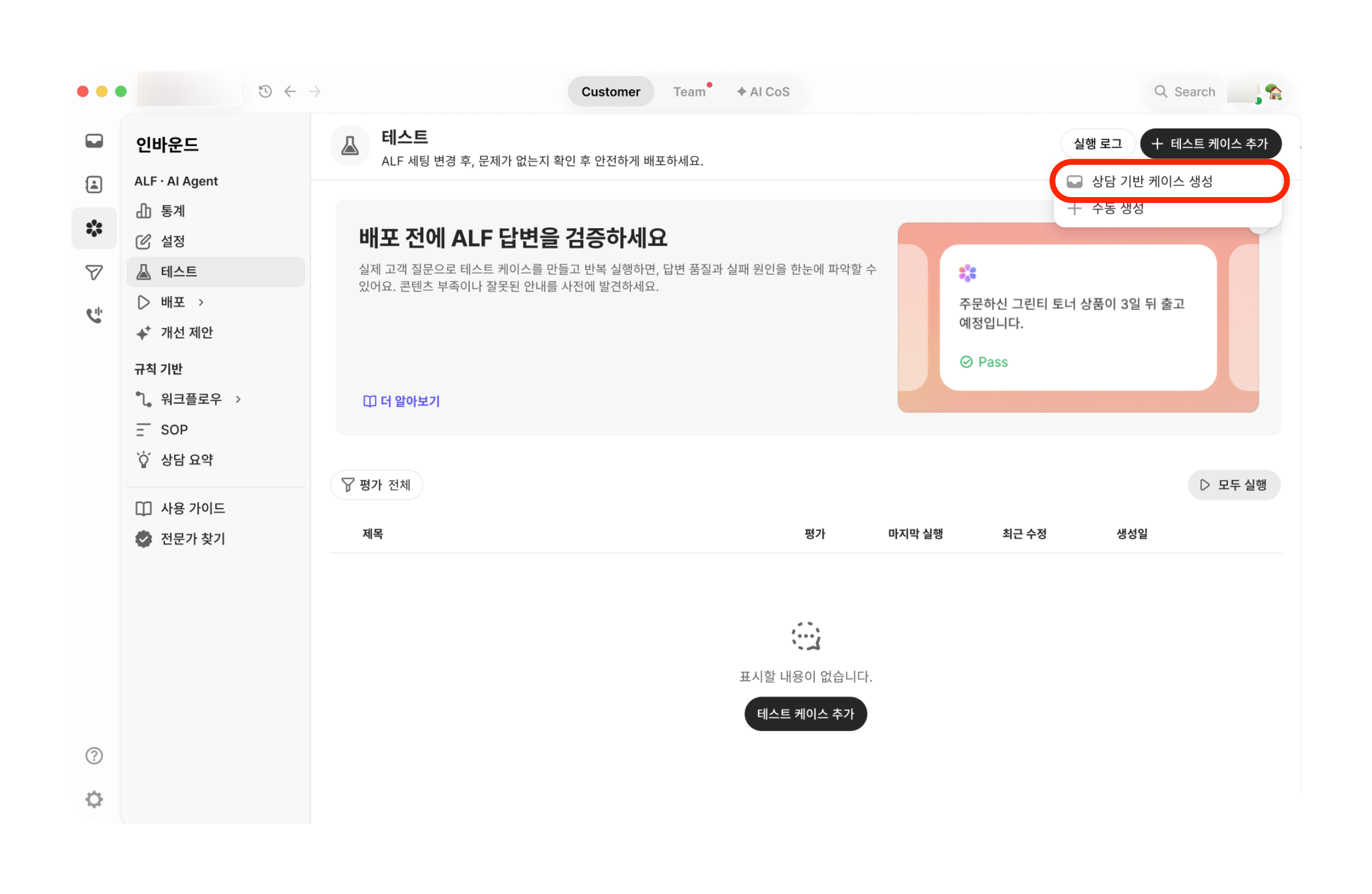Open the 평가 전체 filter dropdown
The width and height of the screenshot is (1372, 894).
coord(376,485)
